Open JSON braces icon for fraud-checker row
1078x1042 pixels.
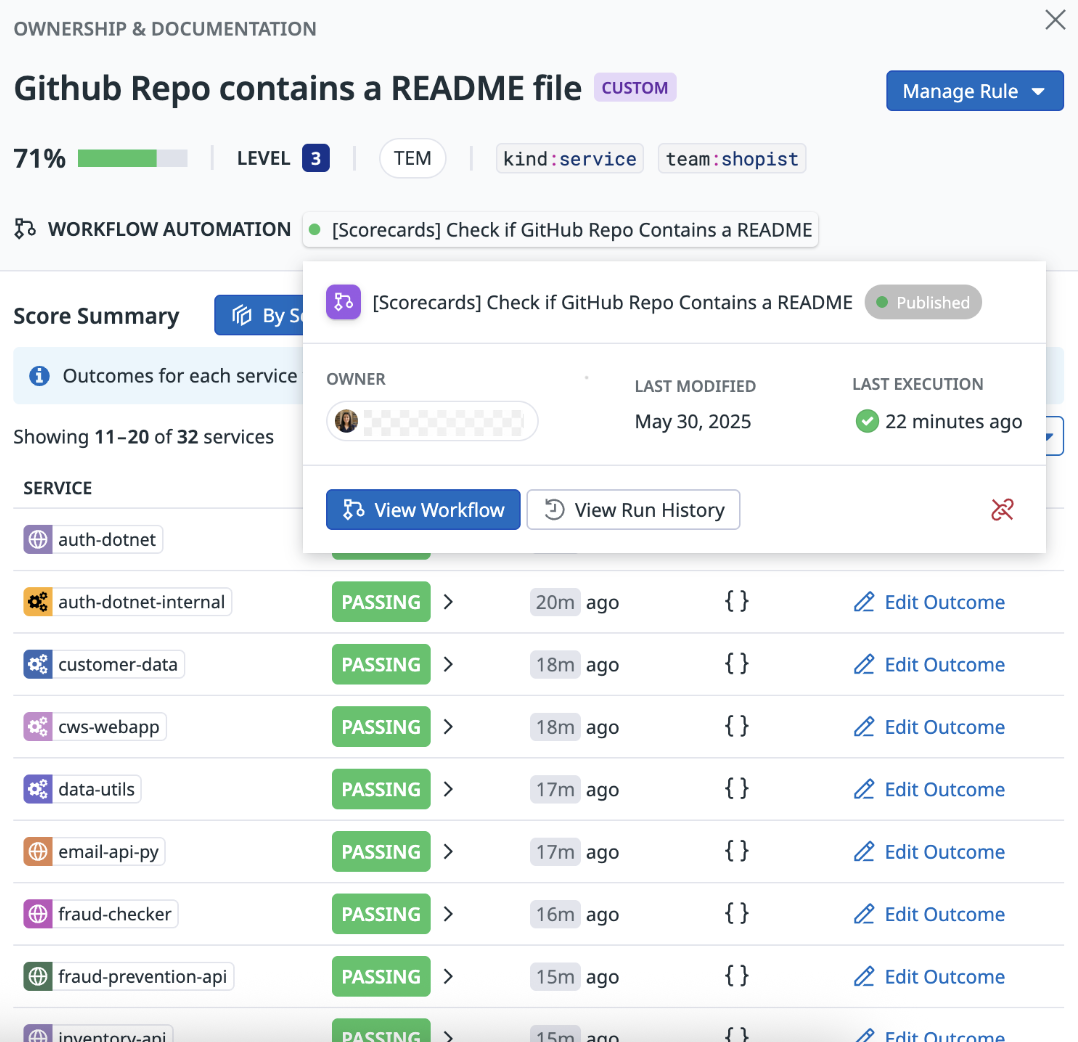[736, 914]
